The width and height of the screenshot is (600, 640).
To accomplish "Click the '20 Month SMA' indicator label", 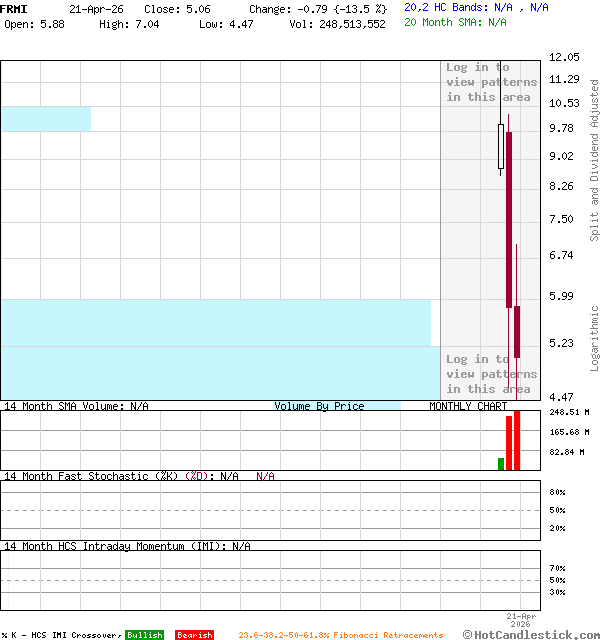I will (445, 21).
